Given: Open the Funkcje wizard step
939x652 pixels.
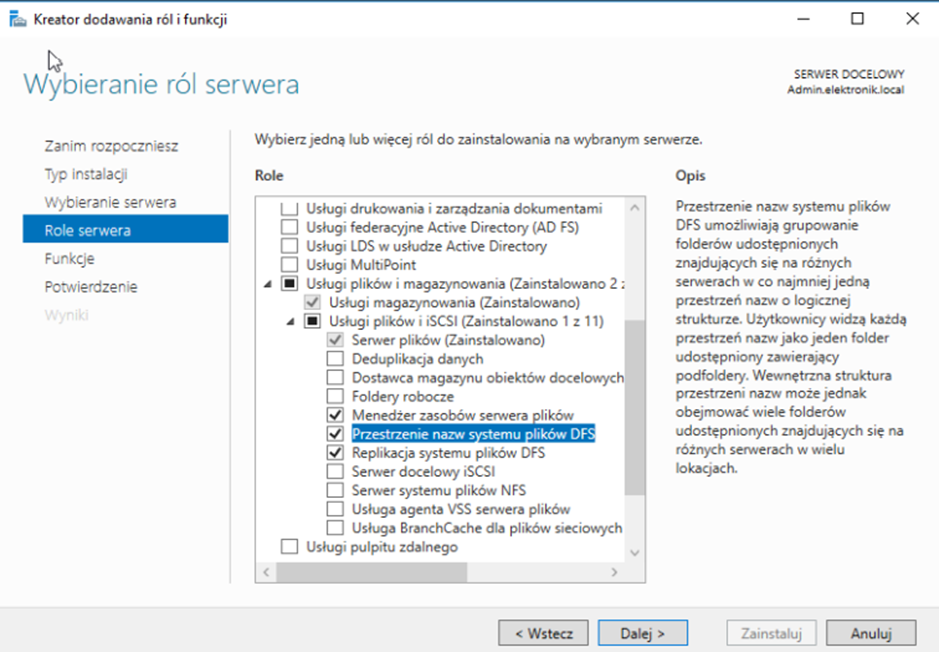Looking at the screenshot, I should (70, 258).
